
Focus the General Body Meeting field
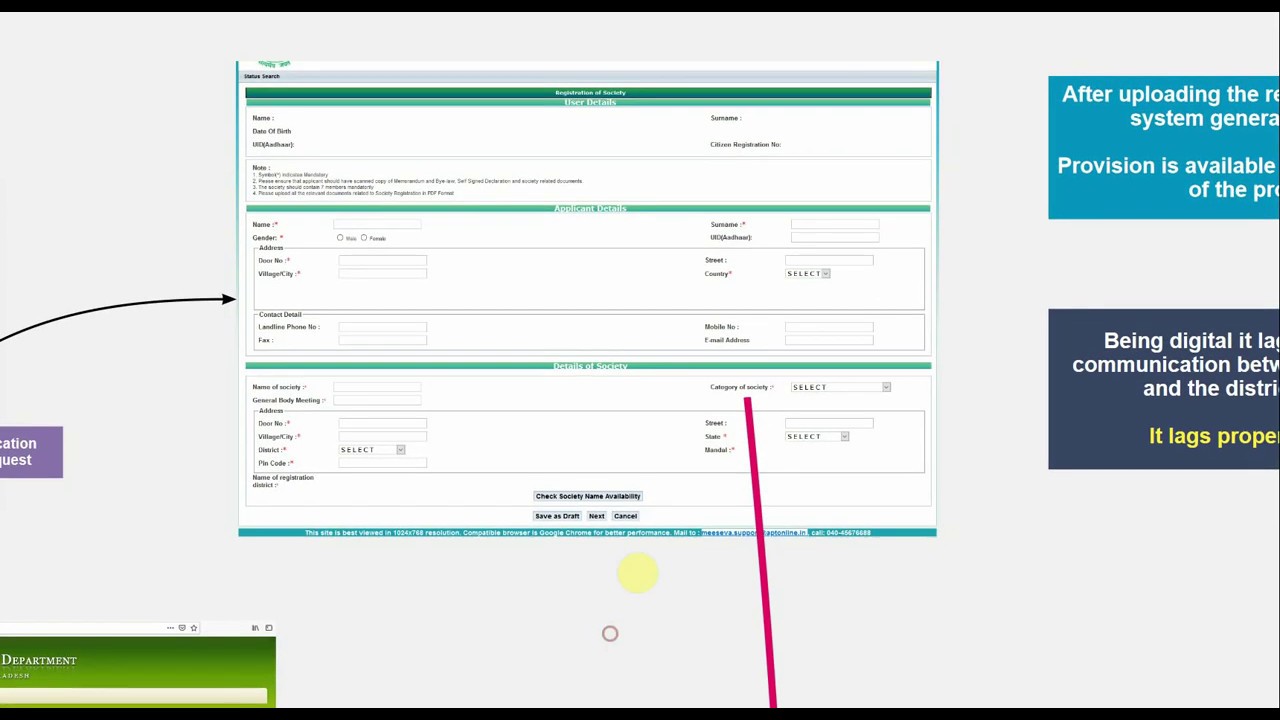pos(377,401)
